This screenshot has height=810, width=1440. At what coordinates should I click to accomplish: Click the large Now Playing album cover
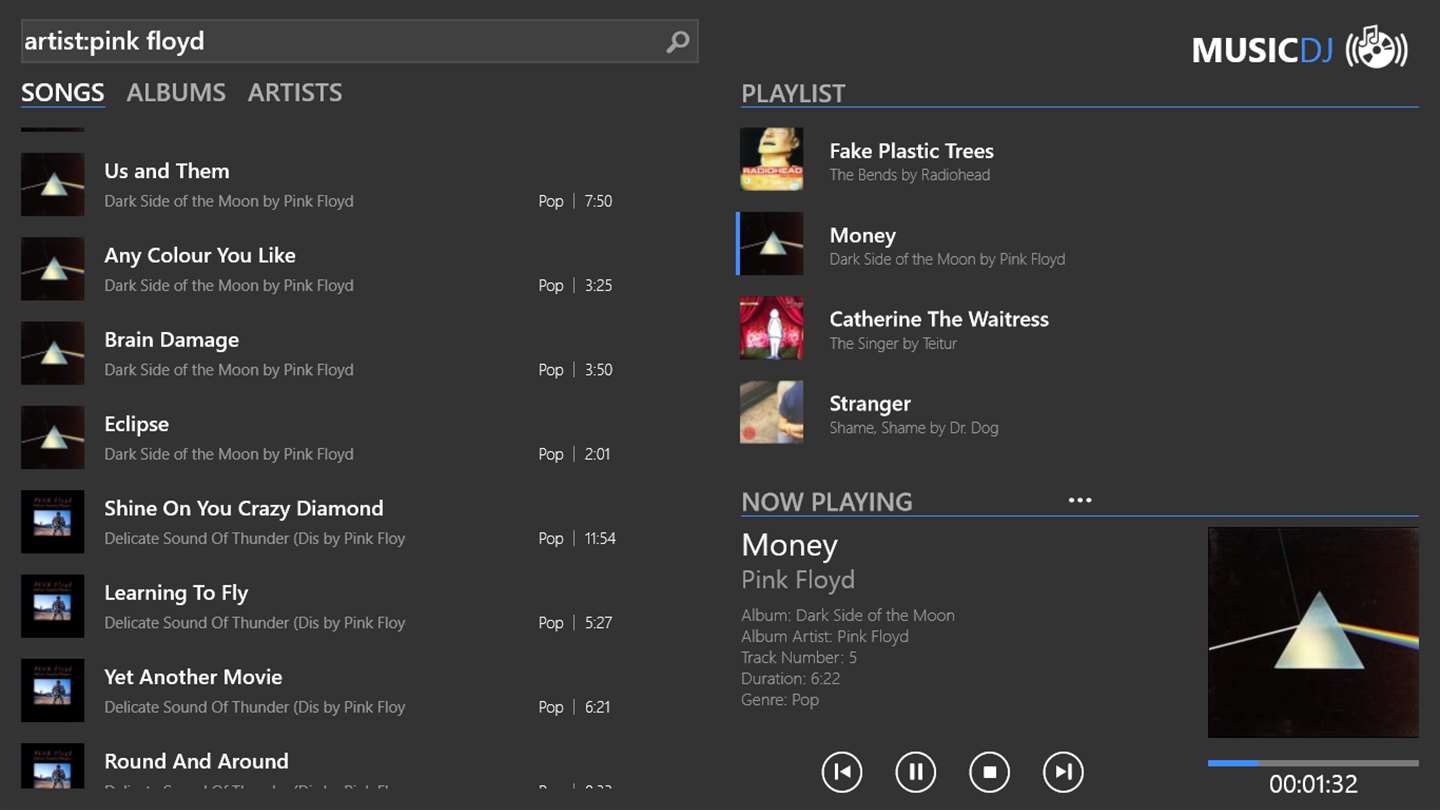[1312, 632]
